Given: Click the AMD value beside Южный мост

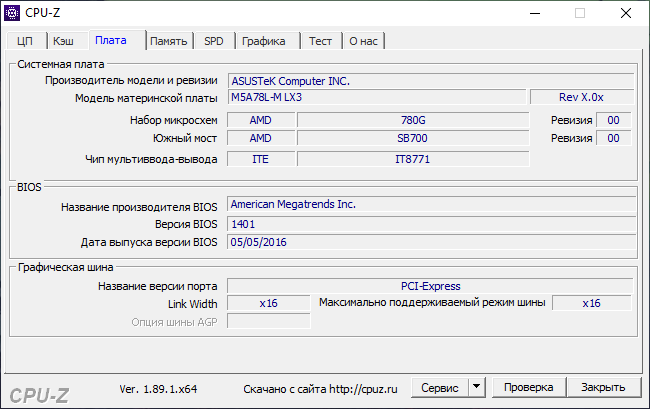Looking at the screenshot, I should click(261, 138).
